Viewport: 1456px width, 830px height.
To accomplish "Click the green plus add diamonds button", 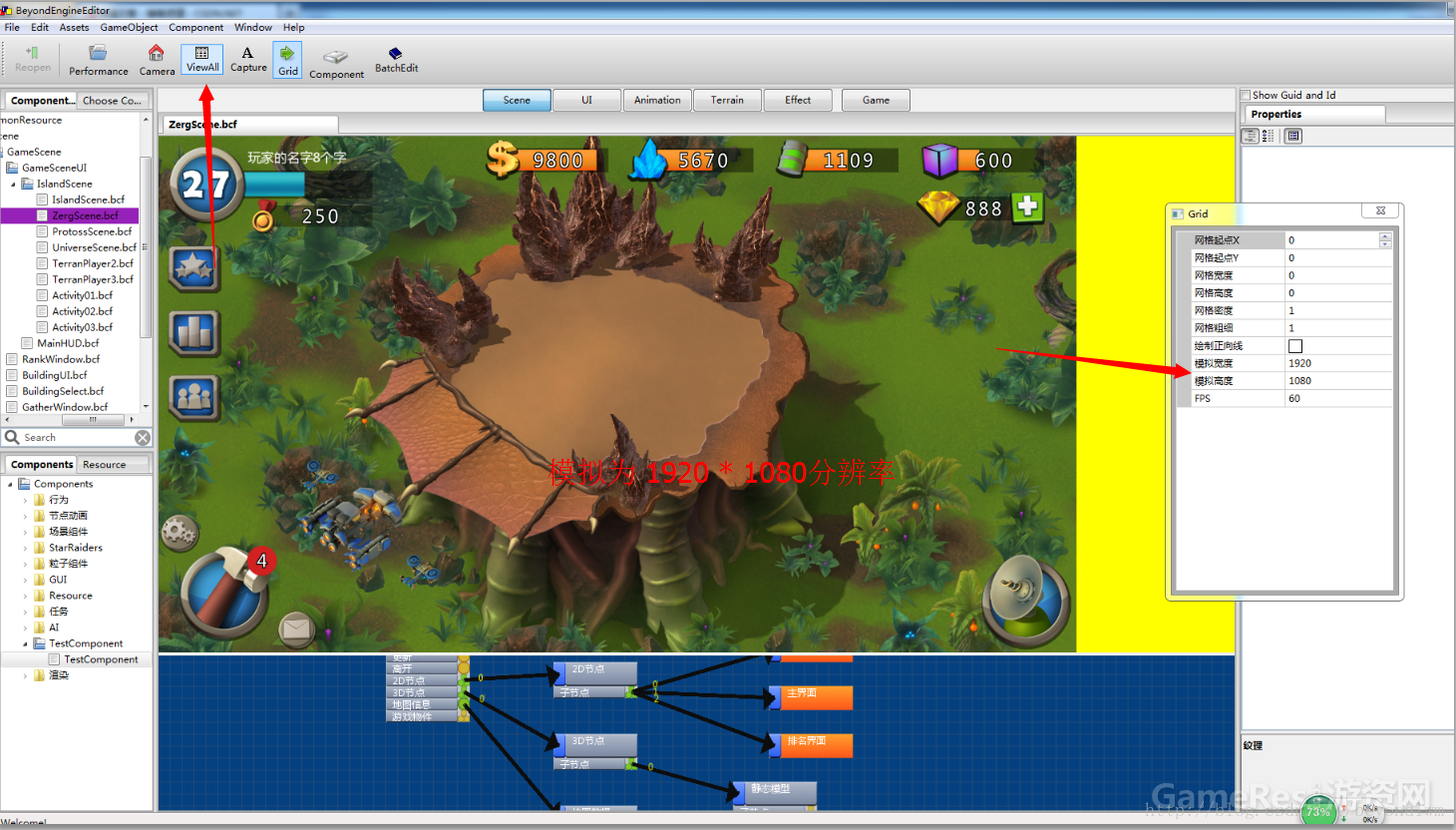I will [1027, 207].
